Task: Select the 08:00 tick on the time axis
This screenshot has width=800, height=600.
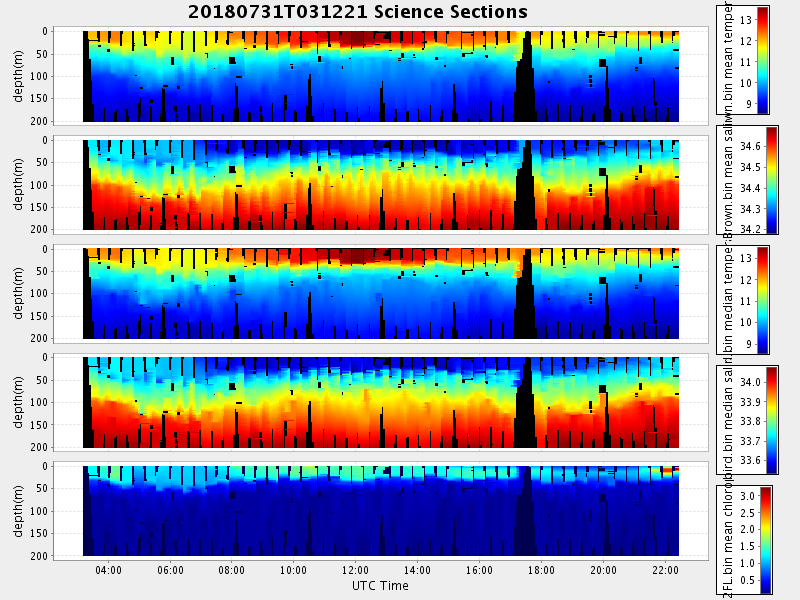Action: tap(232, 571)
